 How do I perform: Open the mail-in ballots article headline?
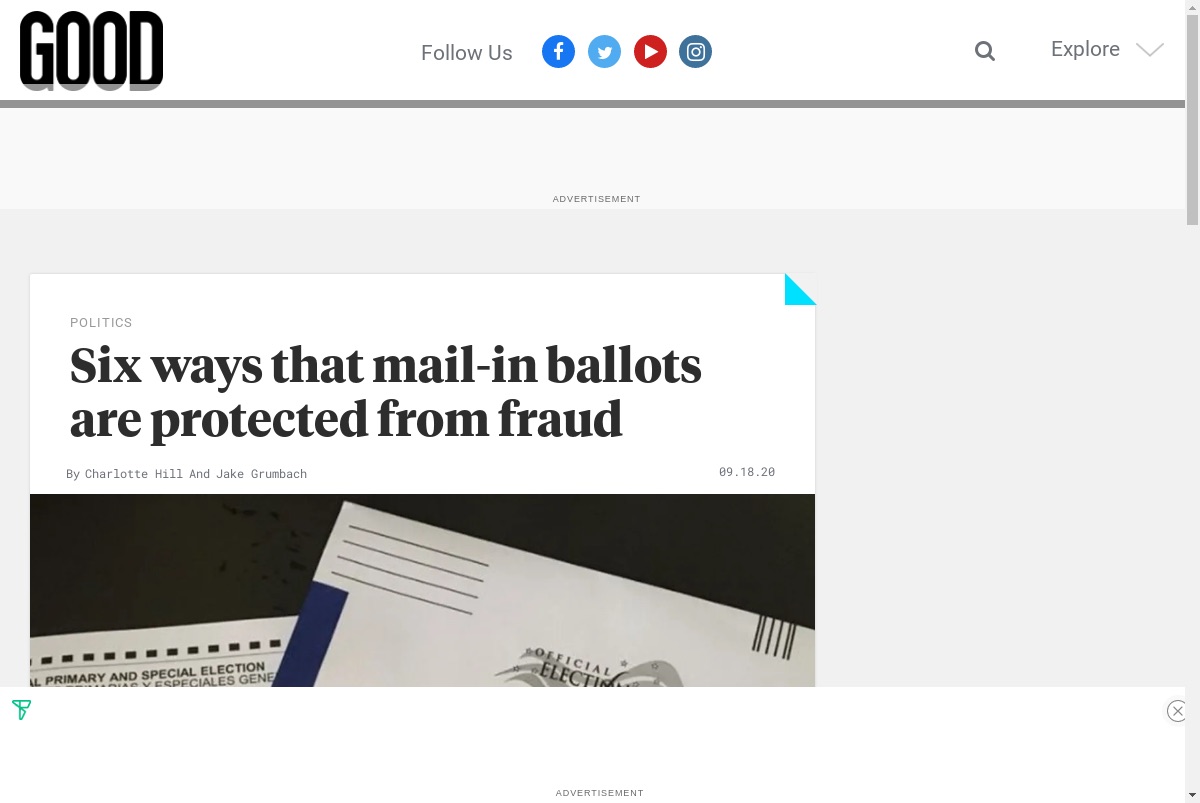point(386,392)
